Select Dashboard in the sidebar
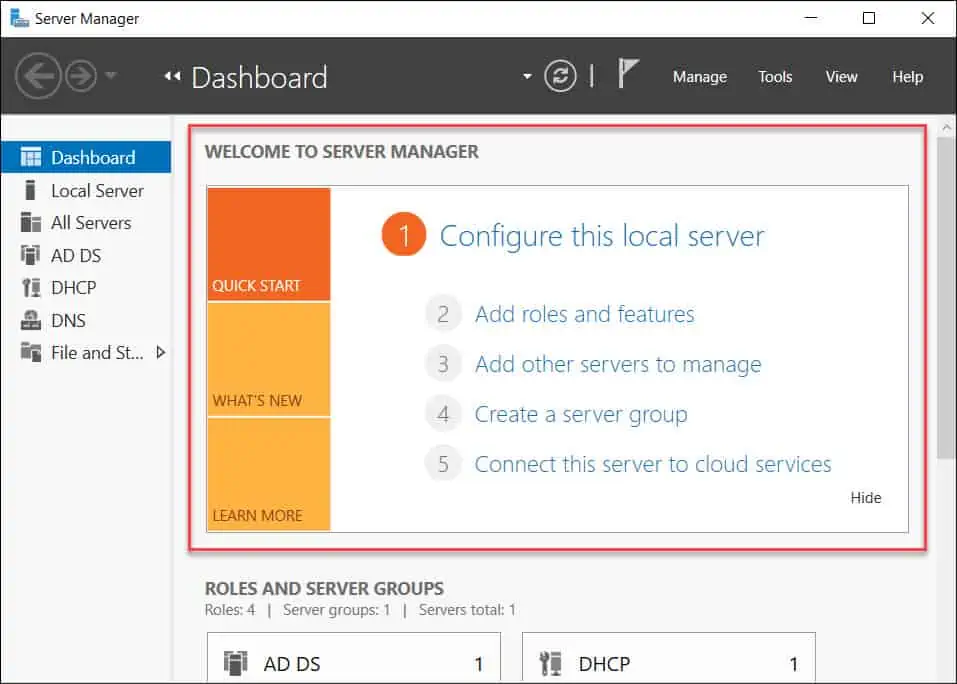 coord(86,157)
